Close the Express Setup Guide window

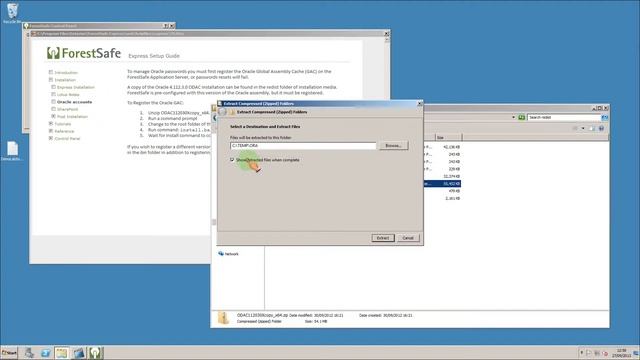tap(386, 33)
